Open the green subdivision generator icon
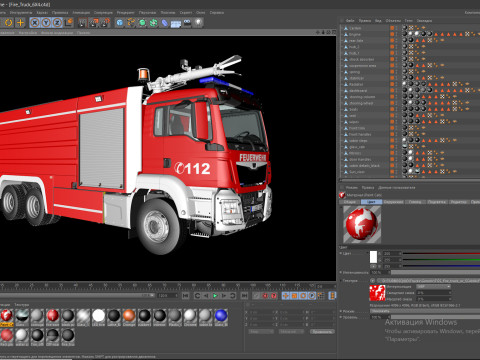This screenshot has width=480, height=360. (x=142, y=23)
